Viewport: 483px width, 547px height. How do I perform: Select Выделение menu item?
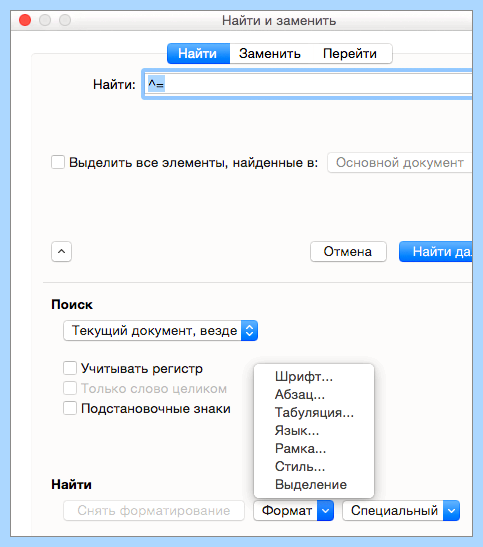(x=314, y=485)
